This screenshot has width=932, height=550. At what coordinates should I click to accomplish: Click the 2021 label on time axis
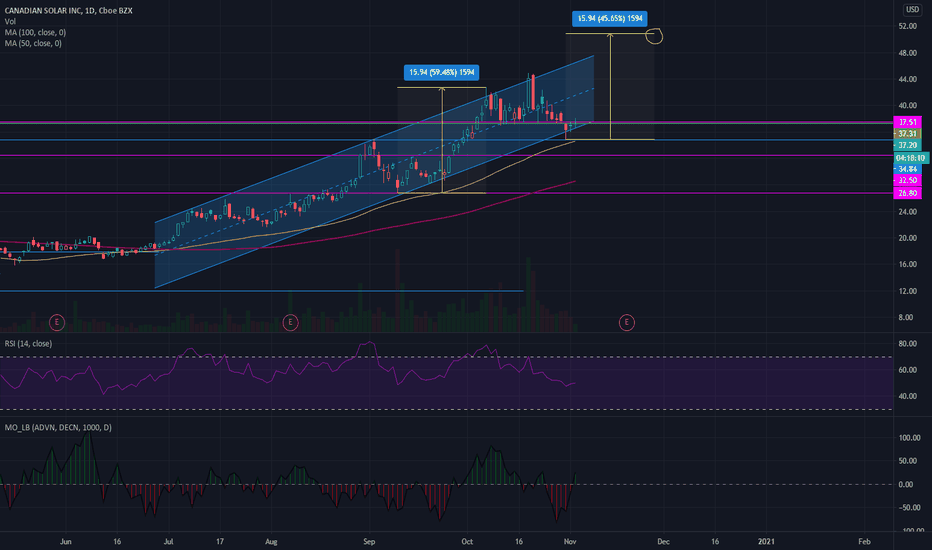(766, 542)
